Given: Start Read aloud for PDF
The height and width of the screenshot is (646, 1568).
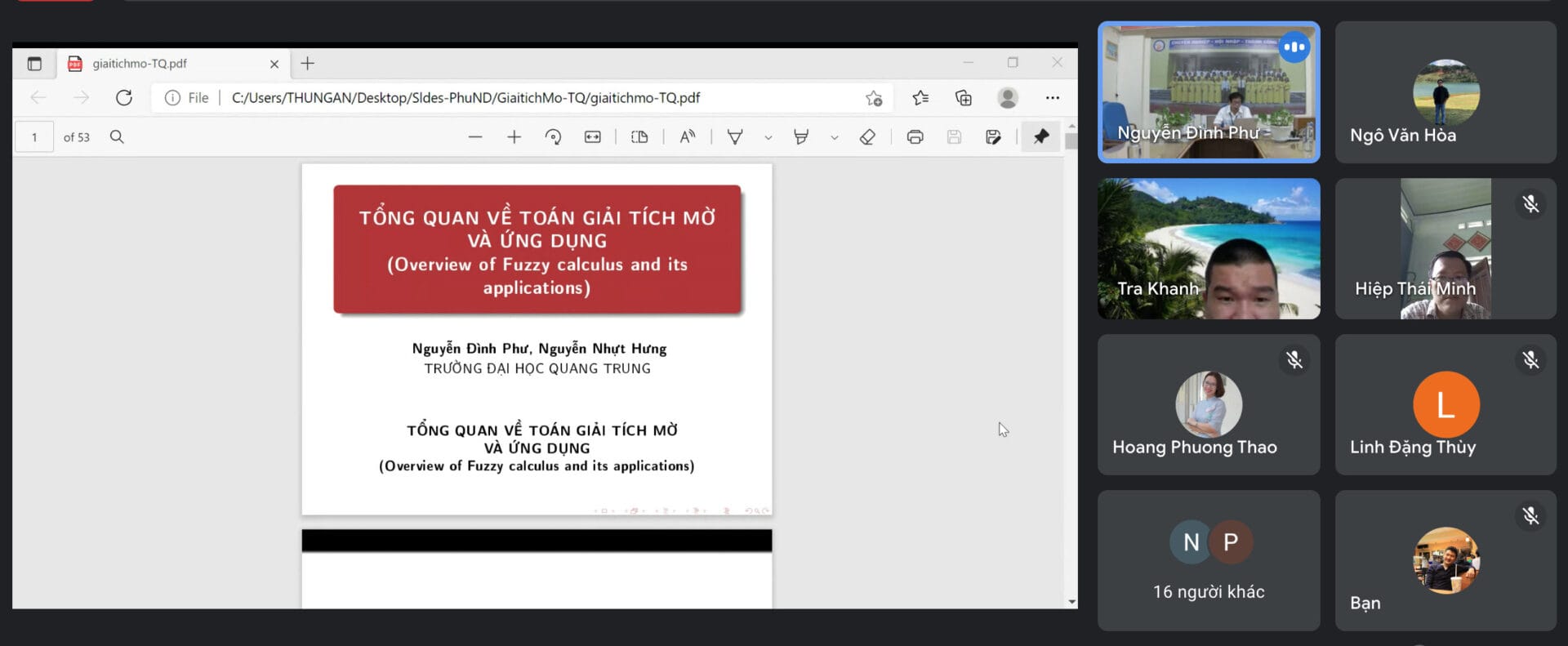Looking at the screenshot, I should pyautogui.click(x=688, y=137).
